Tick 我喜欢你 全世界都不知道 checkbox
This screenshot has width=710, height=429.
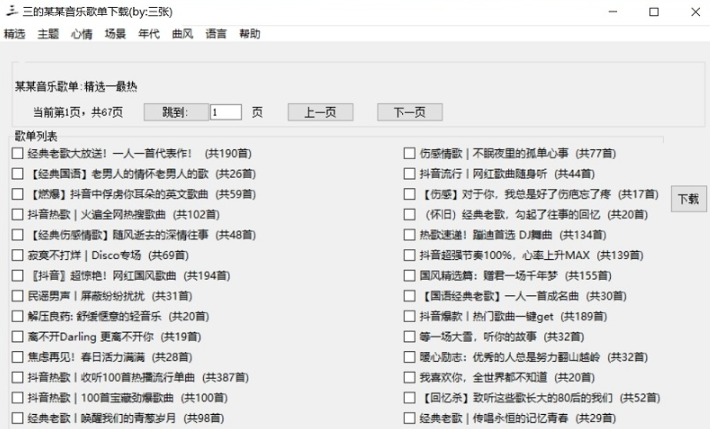[x=409, y=377]
